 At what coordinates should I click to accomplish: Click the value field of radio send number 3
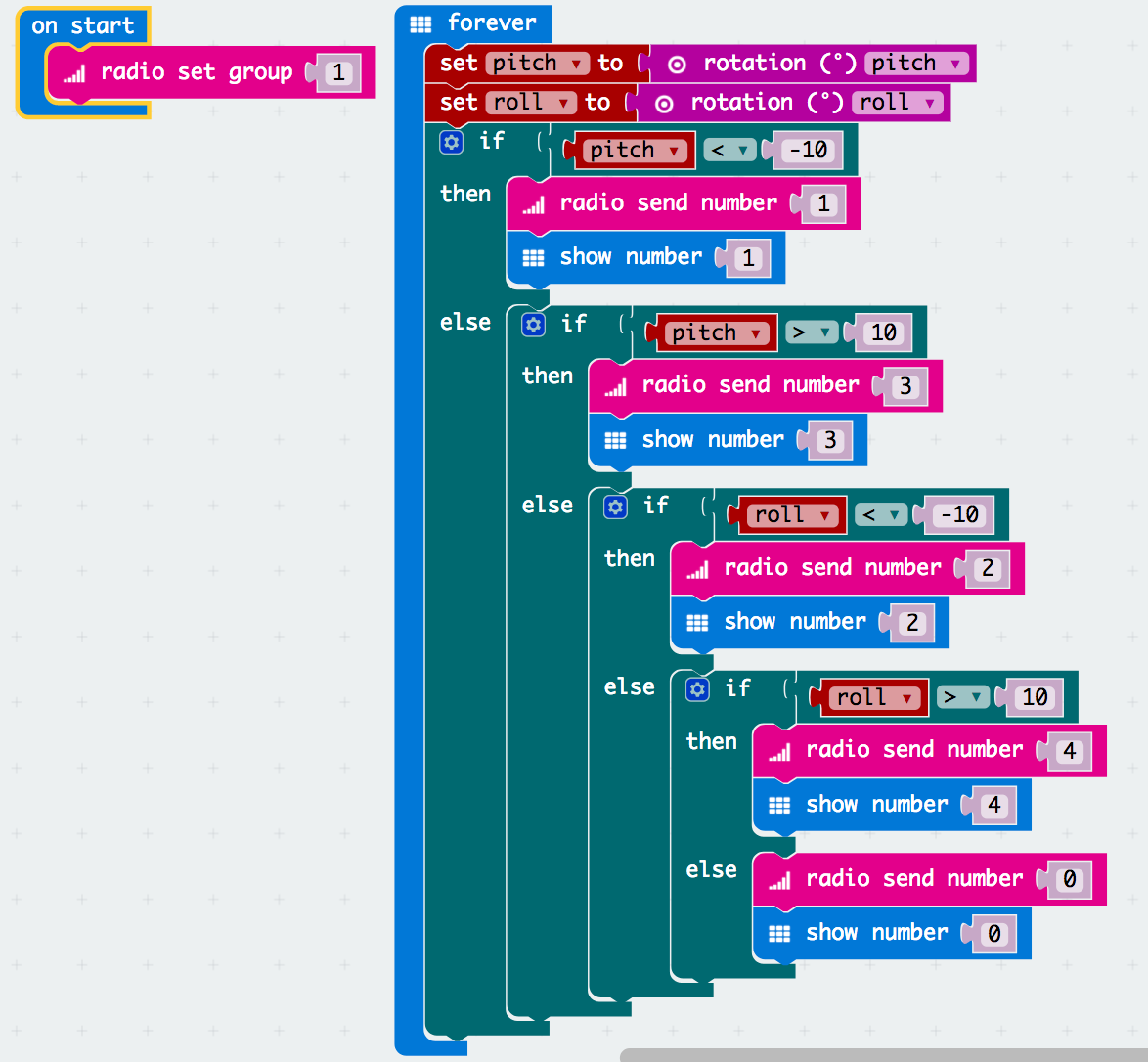click(905, 386)
